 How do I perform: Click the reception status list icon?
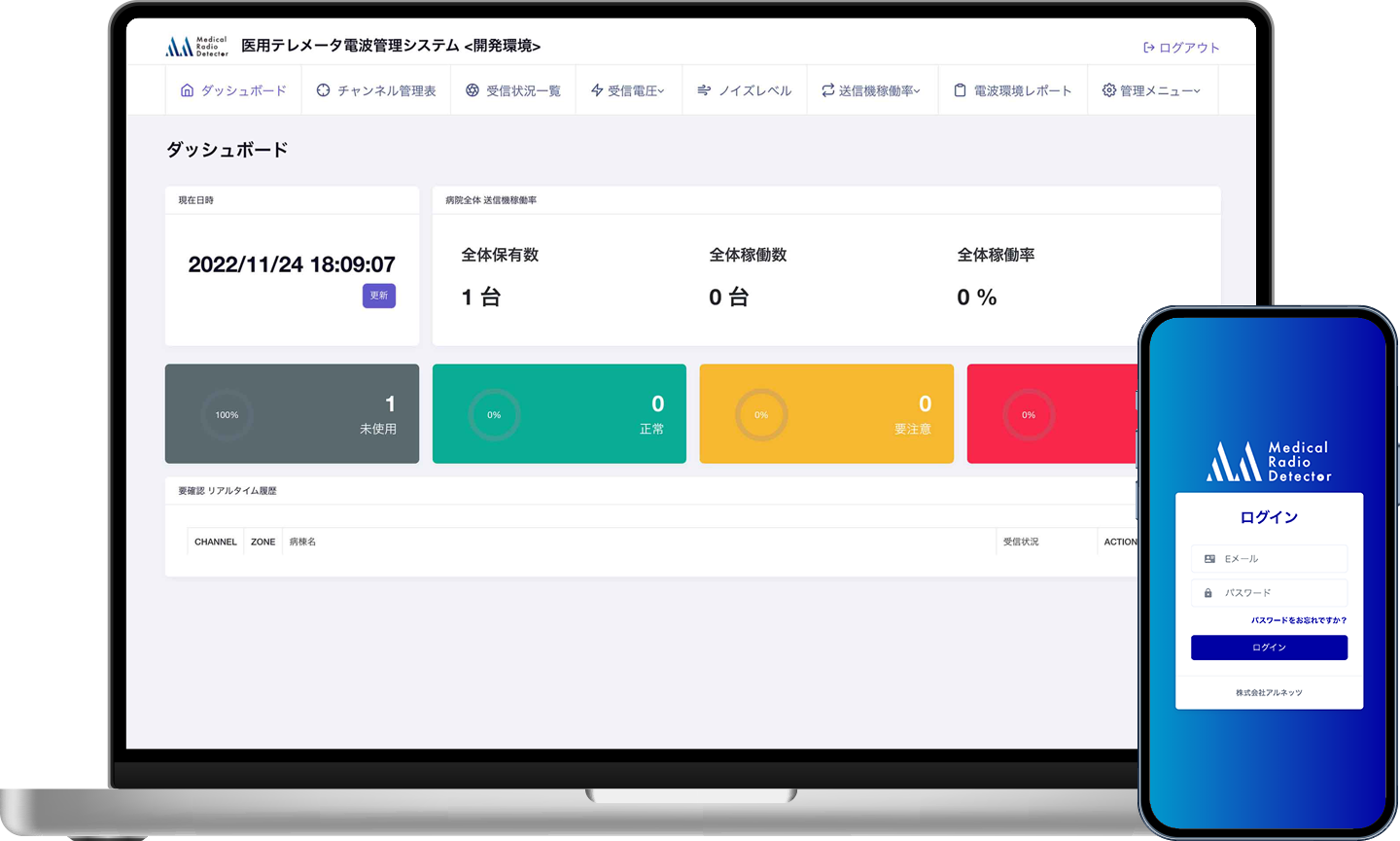(472, 90)
